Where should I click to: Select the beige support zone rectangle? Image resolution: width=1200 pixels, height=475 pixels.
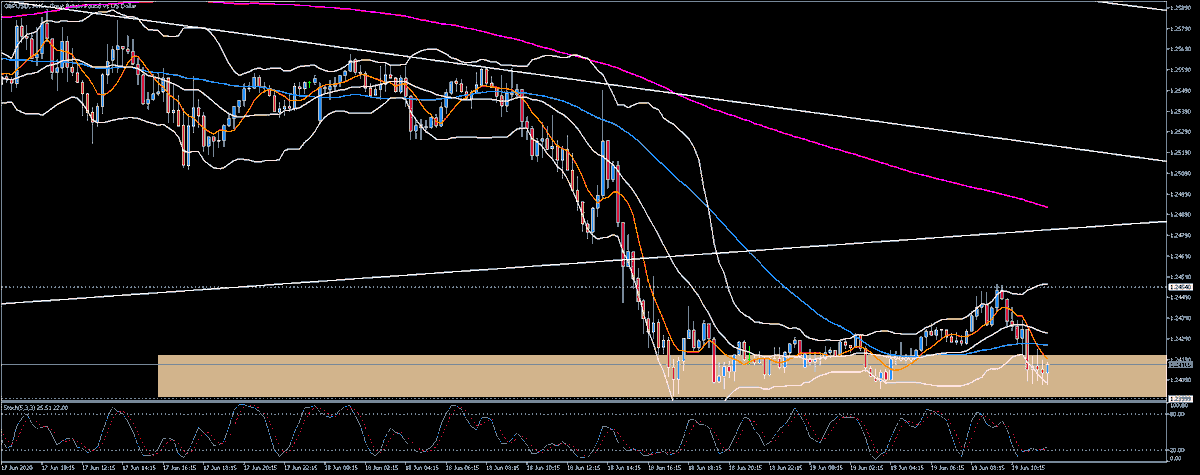point(662,375)
